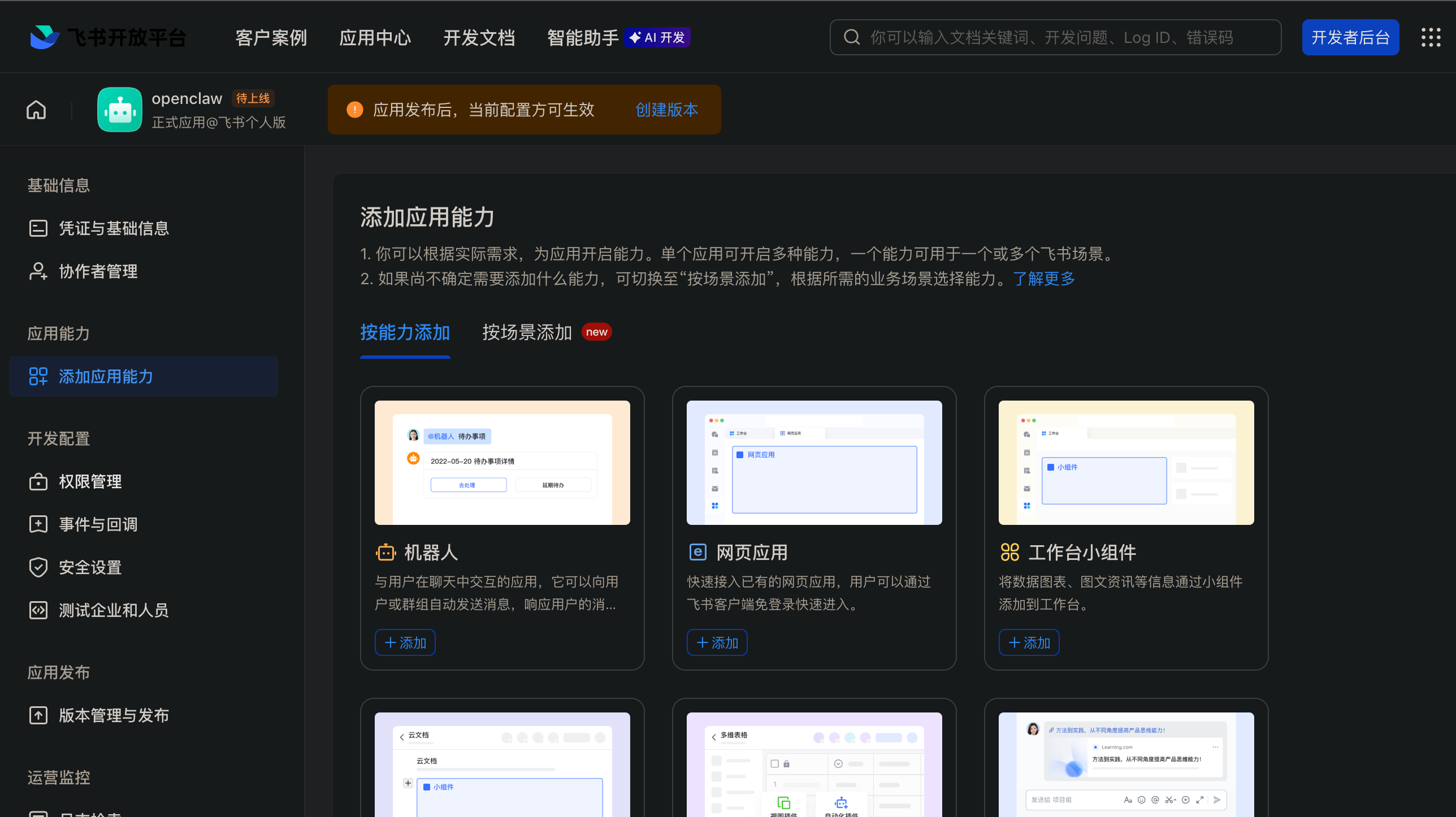Open the apps grid menu icon
The height and width of the screenshot is (817, 1456).
click(x=1431, y=37)
